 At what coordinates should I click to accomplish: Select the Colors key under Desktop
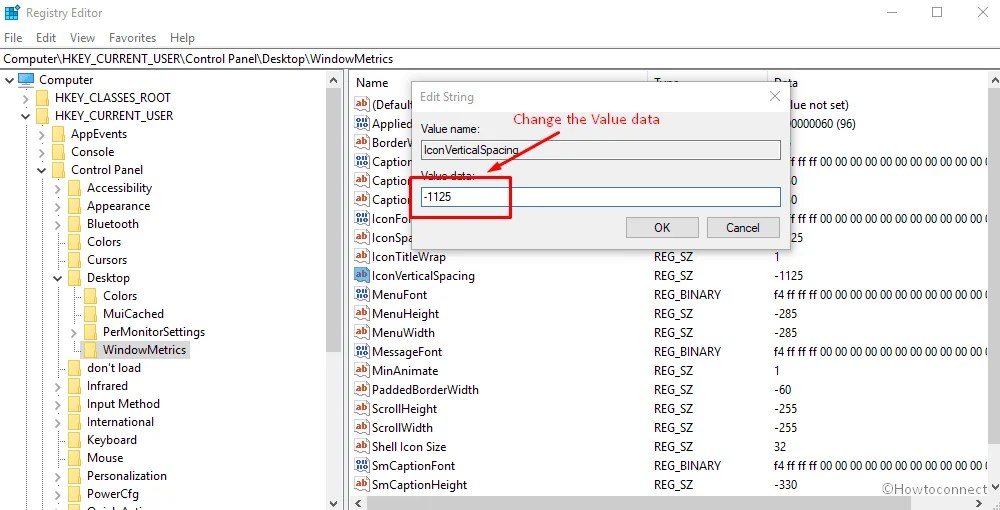(x=120, y=296)
